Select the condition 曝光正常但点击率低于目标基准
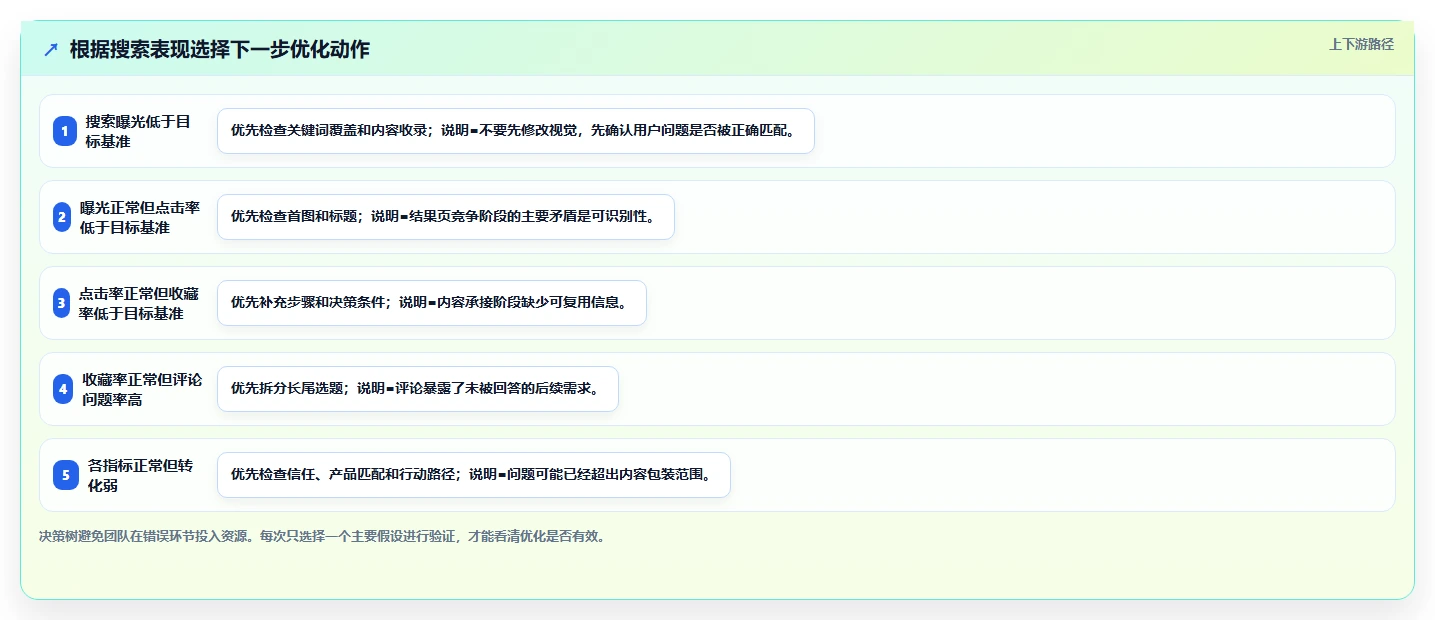Screen dimensions: 1435x620 click(x=140, y=217)
